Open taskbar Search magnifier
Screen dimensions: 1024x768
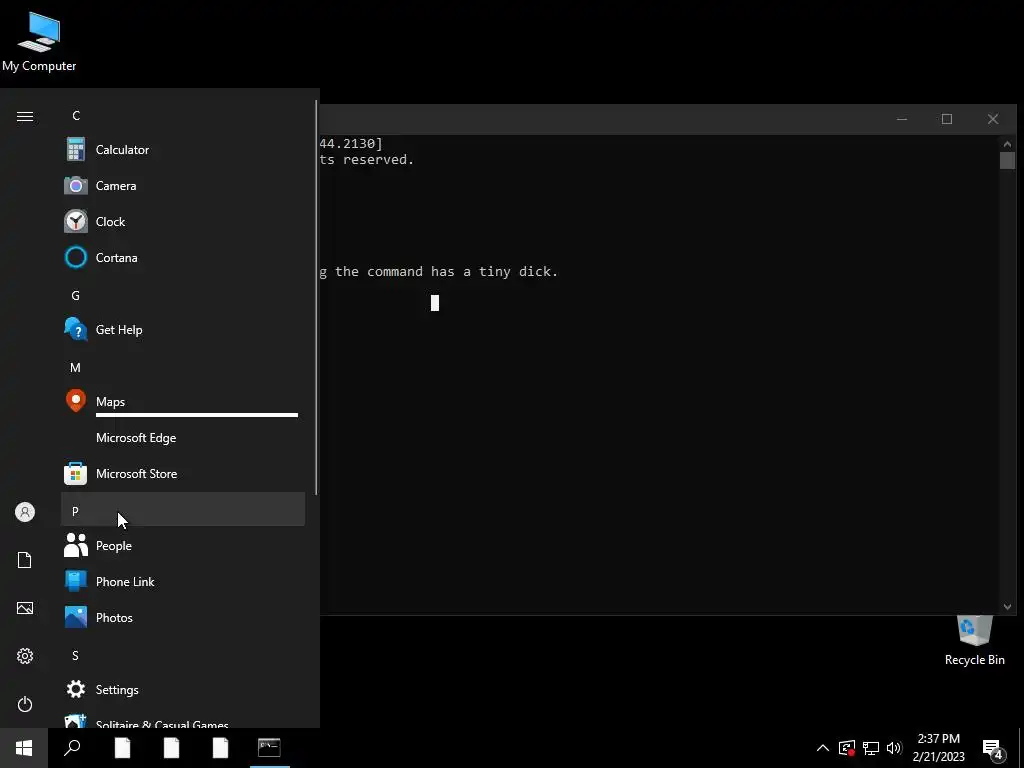[72, 748]
